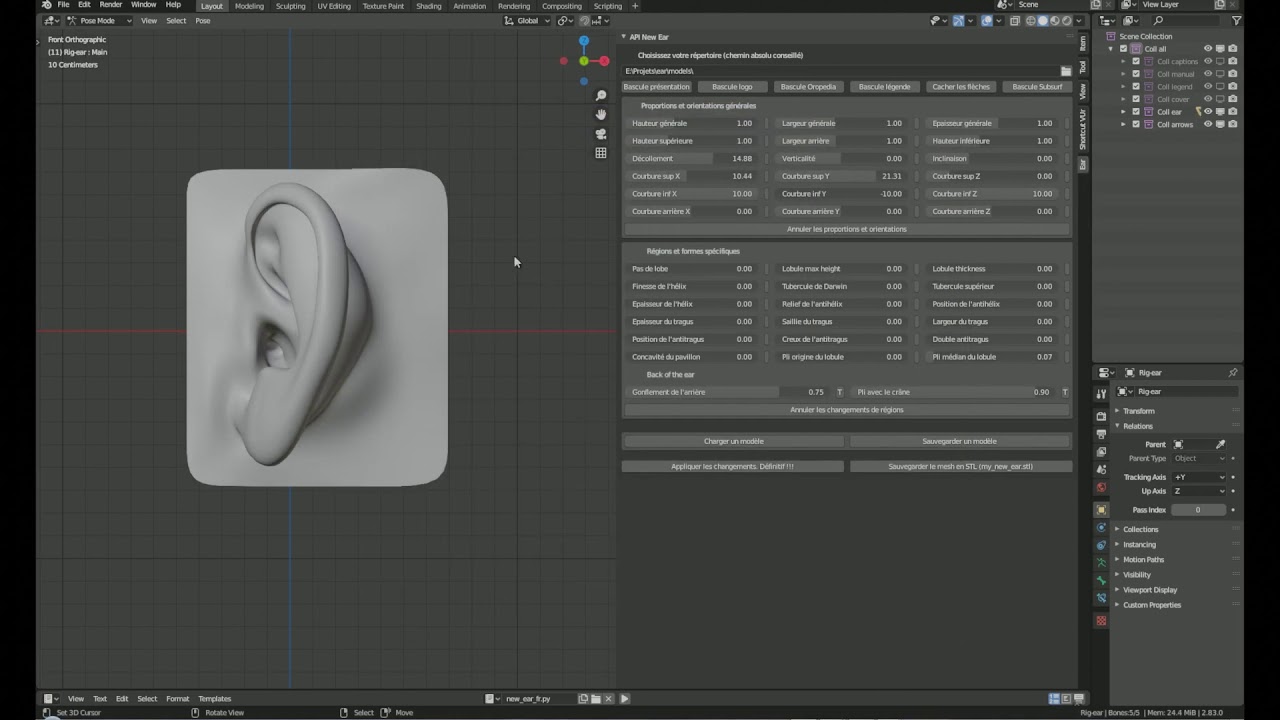
Task: Hide Coll ear with its eye icon
Action: pos(1208,112)
